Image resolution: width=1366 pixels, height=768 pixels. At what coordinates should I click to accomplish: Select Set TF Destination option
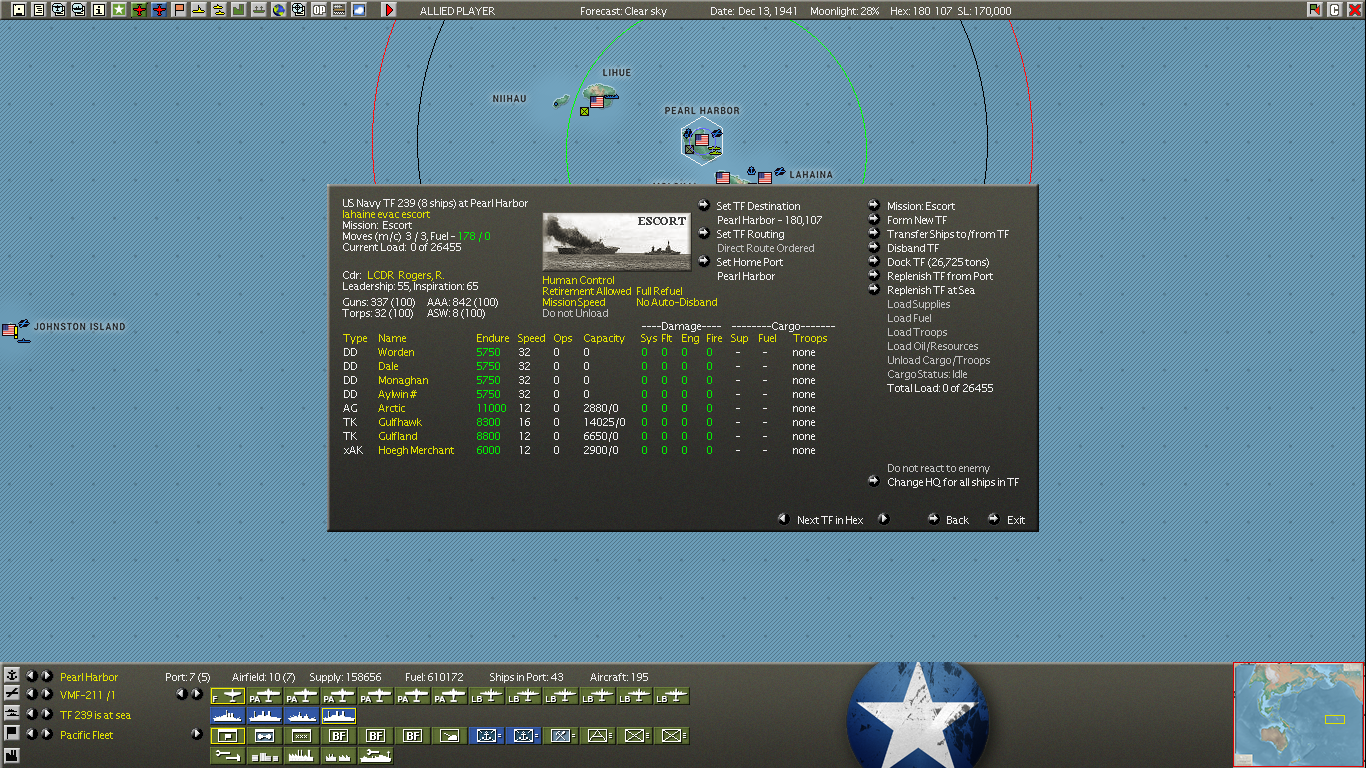pos(758,206)
